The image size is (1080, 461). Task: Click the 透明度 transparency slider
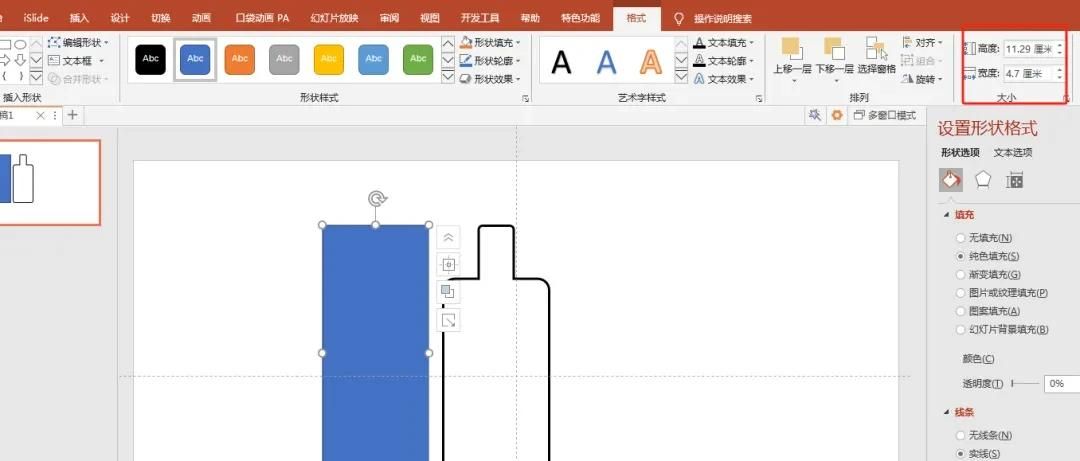1025,383
